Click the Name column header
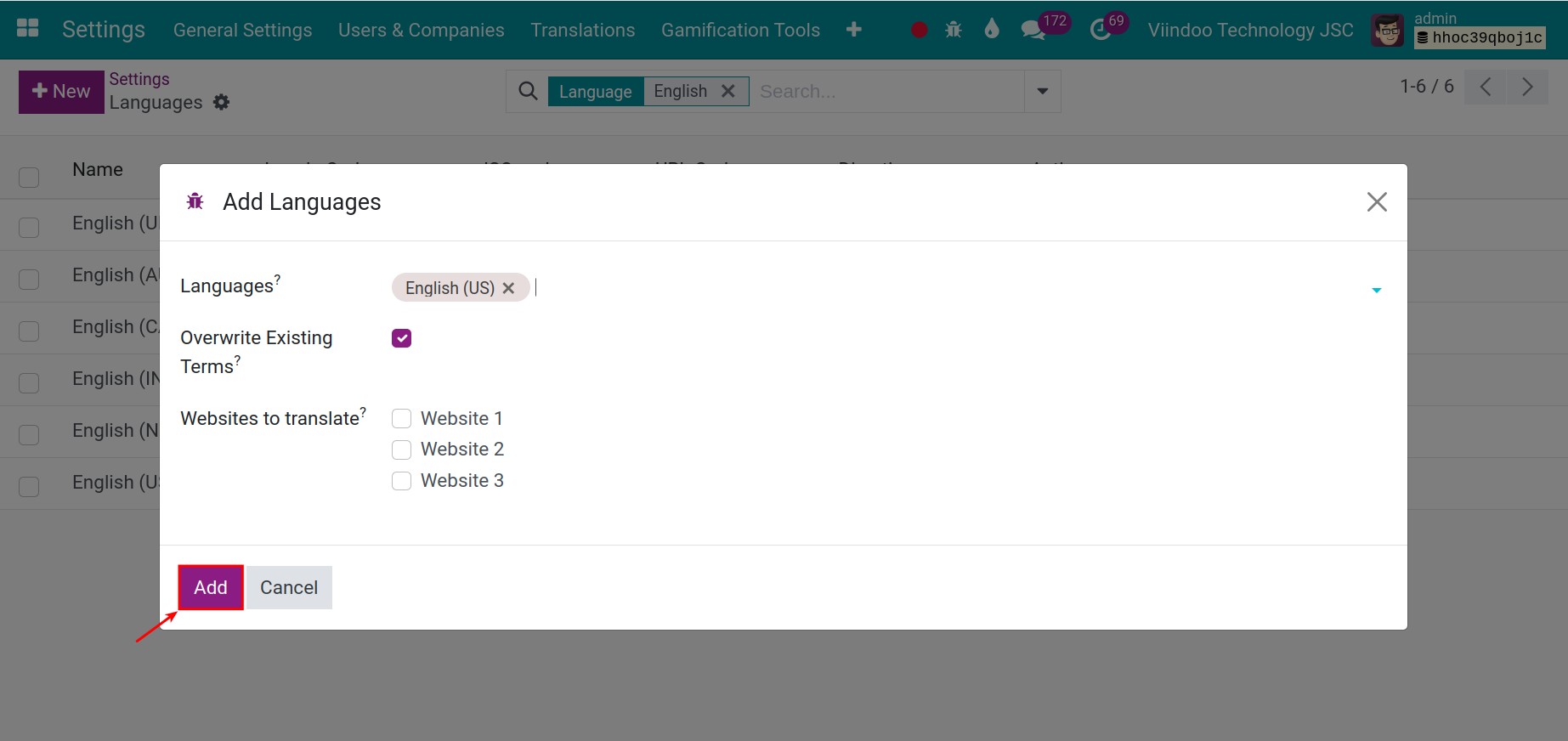 (98, 169)
